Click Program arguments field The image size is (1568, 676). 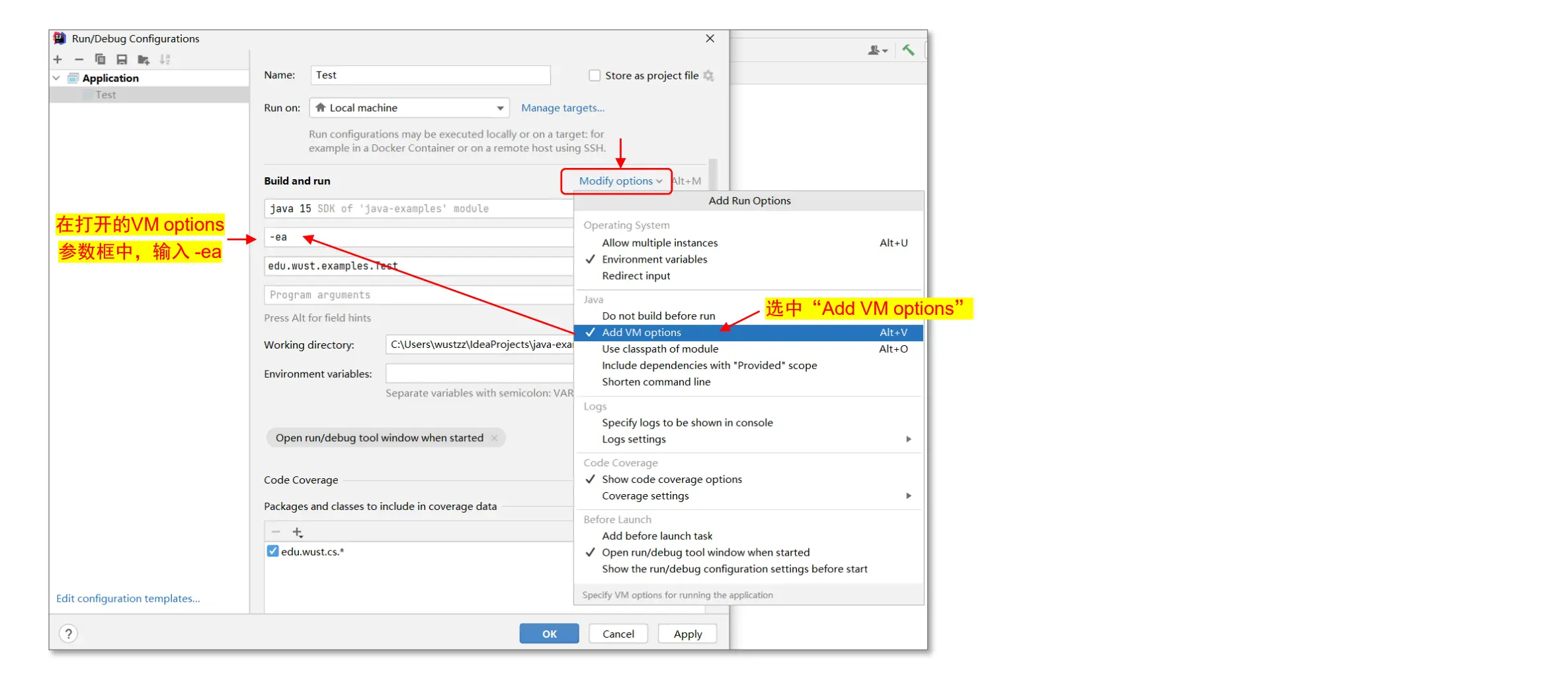(x=419, y=295)
